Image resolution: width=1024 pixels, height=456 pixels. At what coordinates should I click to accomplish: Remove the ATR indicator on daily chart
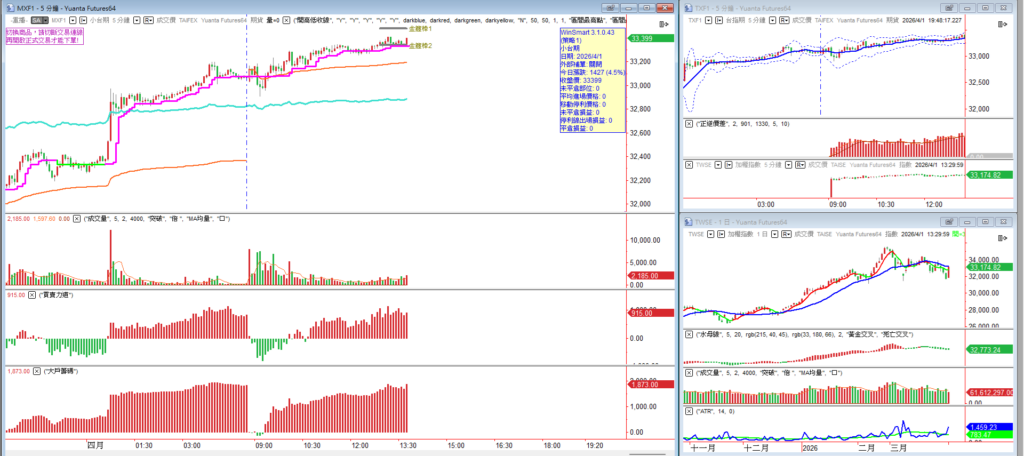(x=688, y=410)
